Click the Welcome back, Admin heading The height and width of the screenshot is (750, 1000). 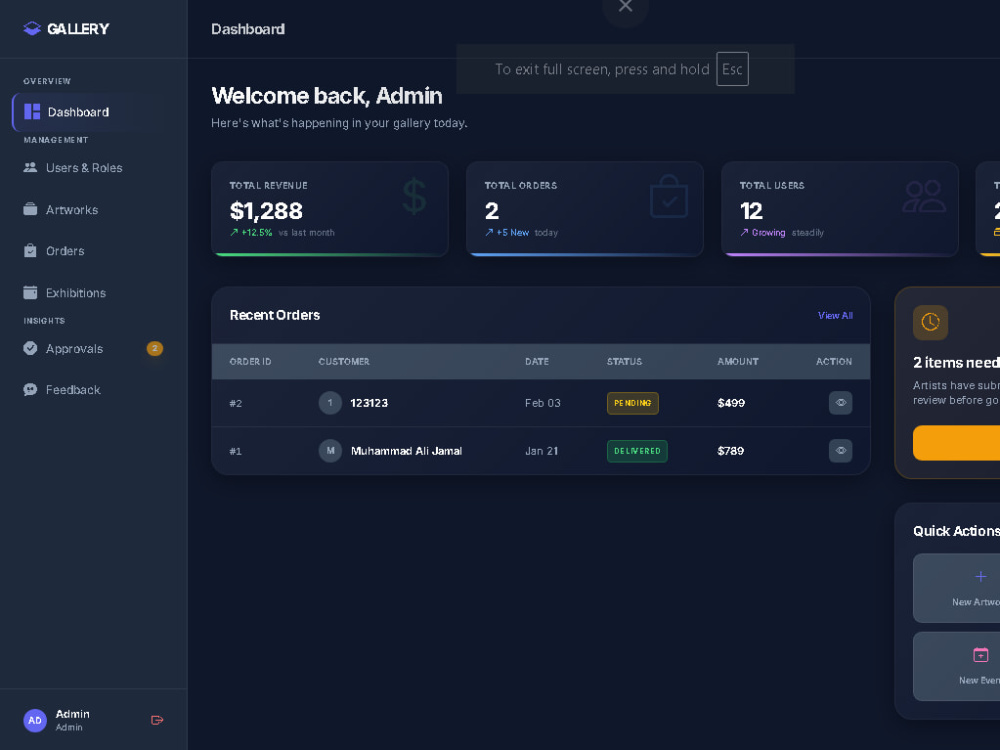tap(327, 96)
